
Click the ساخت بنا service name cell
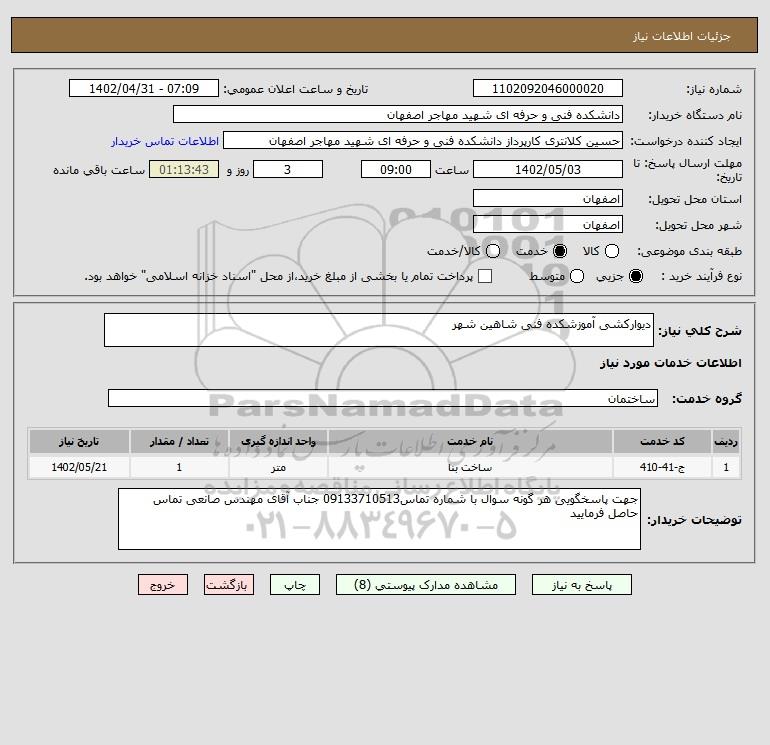coord(470,467)
